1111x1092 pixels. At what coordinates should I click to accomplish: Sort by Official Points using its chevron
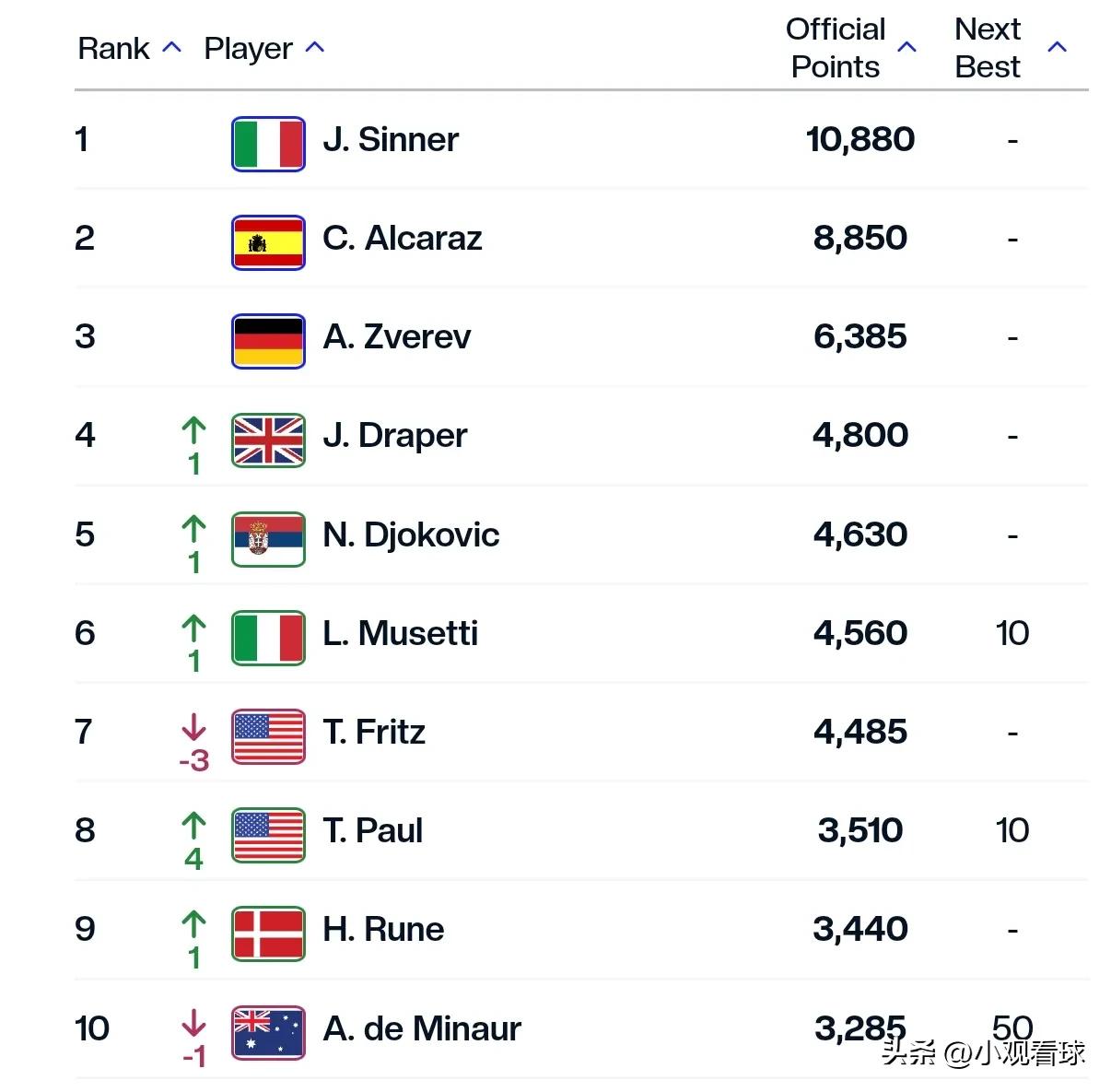point(906,47)
